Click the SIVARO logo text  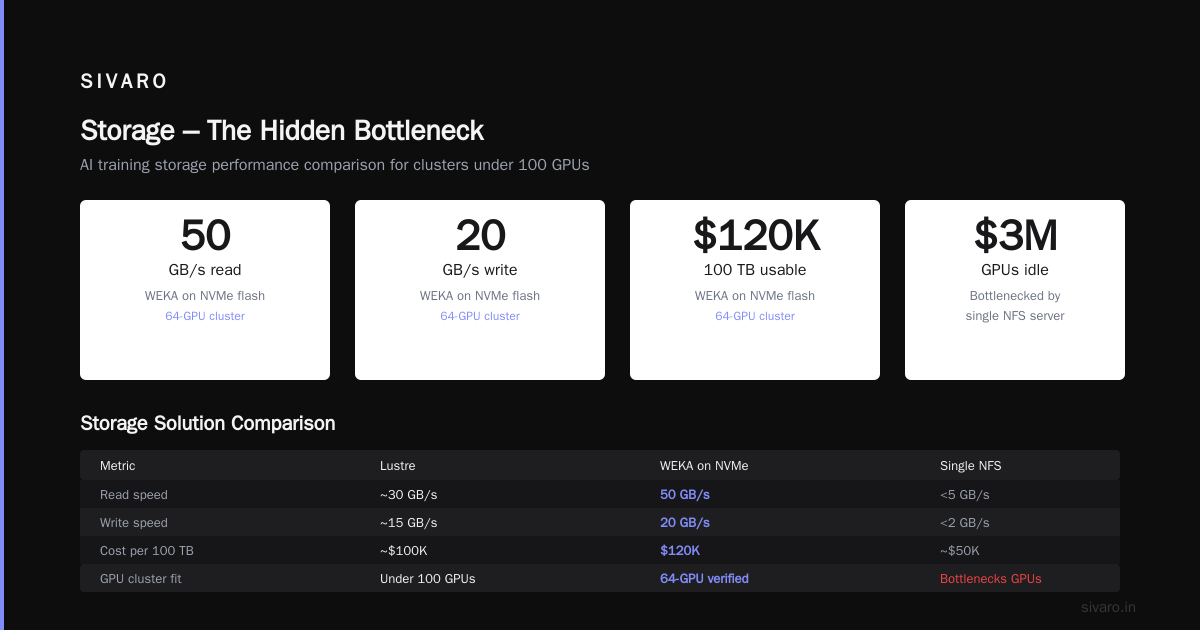coord(124,82)
